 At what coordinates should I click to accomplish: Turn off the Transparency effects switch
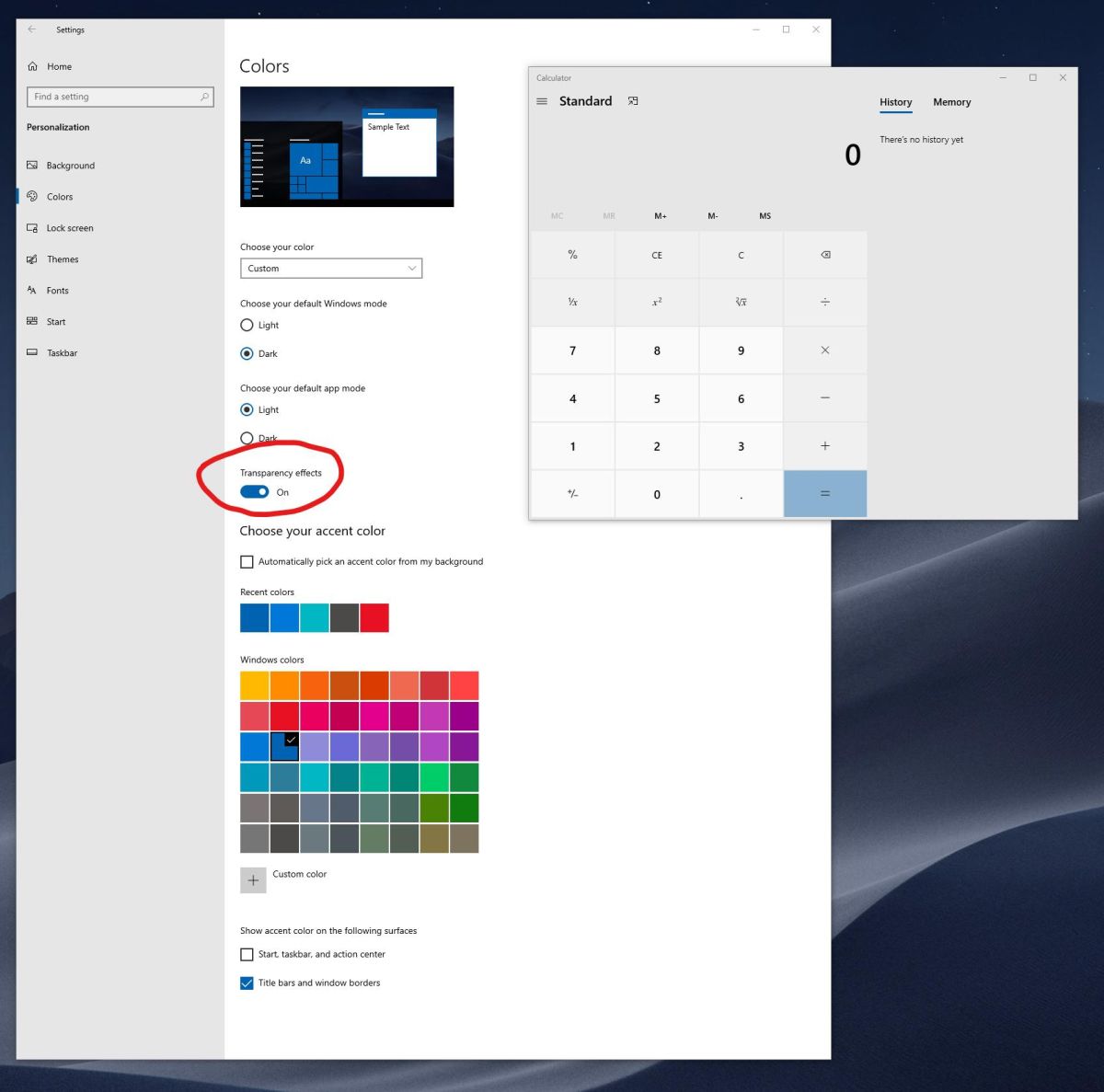point(255,491)
